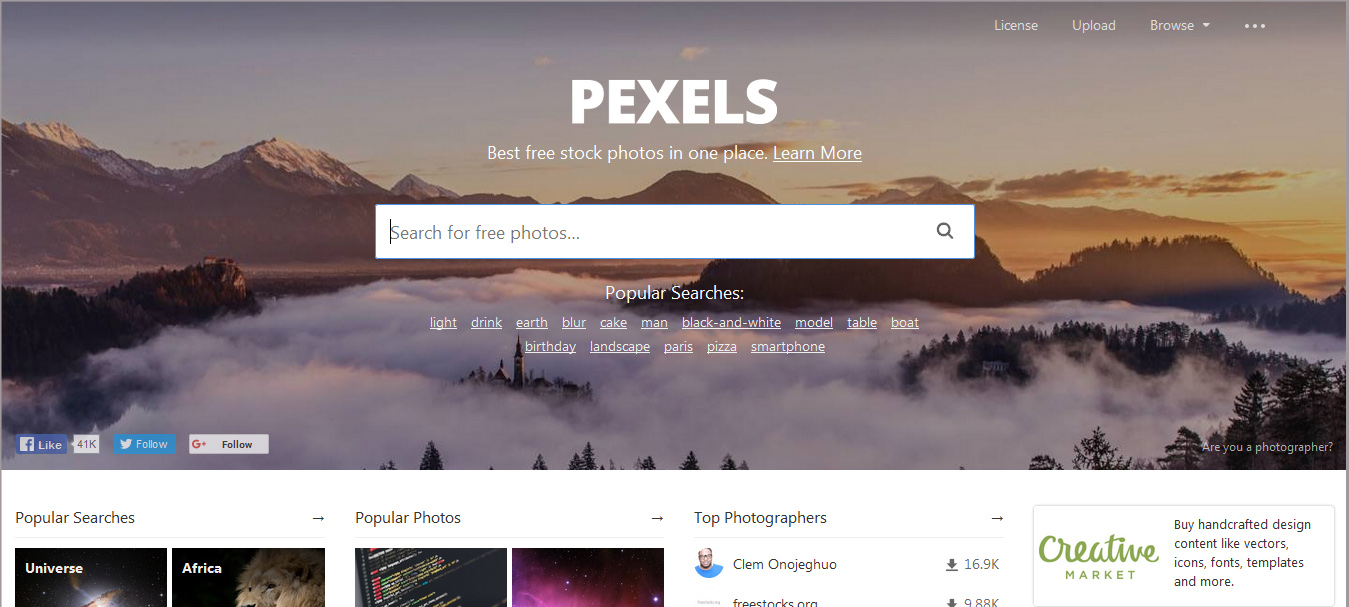Image resolution: width=1349 pixels, height=607 pixels.
Task: Click the Facebook Like button
Action: coord(41,444)
